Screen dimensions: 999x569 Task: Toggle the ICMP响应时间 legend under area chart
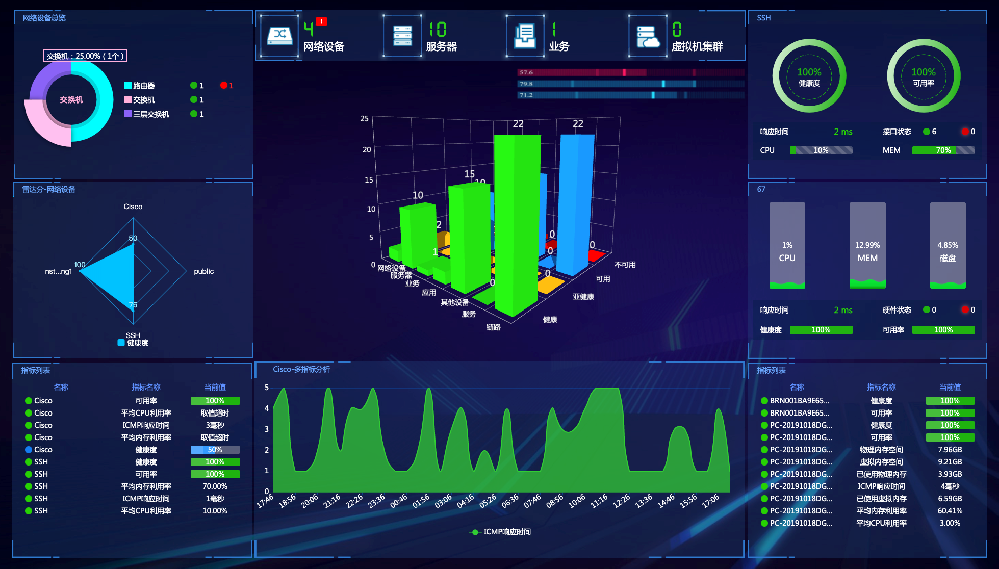(x=501, y=532)
